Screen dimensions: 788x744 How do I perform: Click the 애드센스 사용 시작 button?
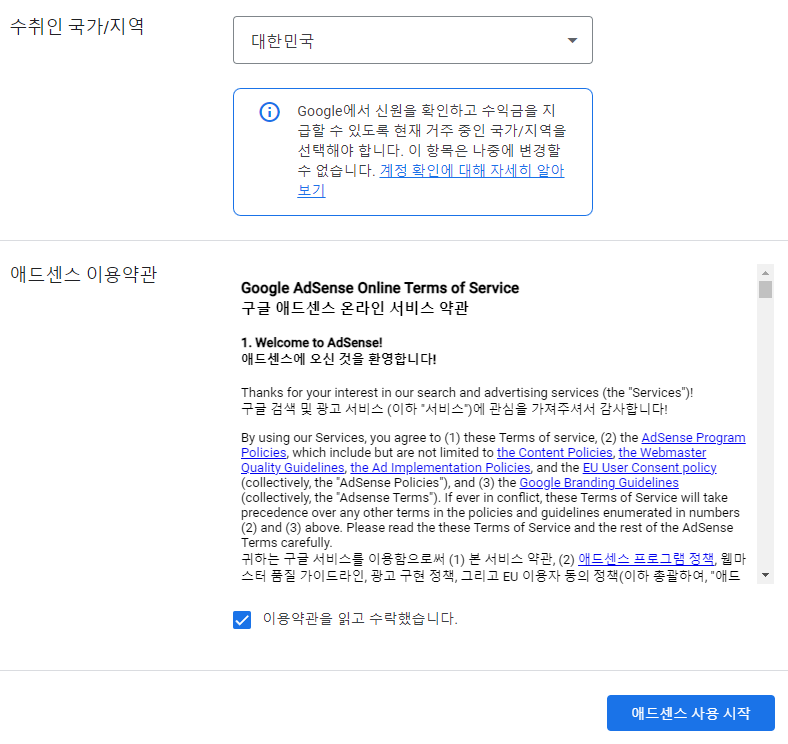click(691, 713)
